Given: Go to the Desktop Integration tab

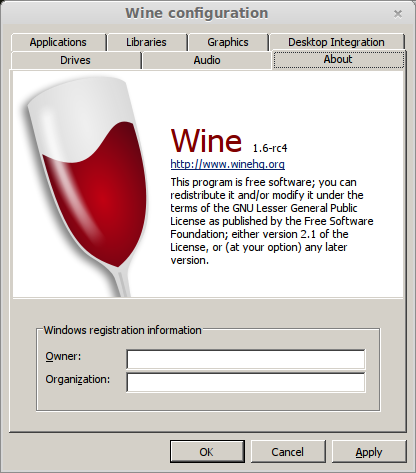Looking at the screenshot, I should click(336, 42).
